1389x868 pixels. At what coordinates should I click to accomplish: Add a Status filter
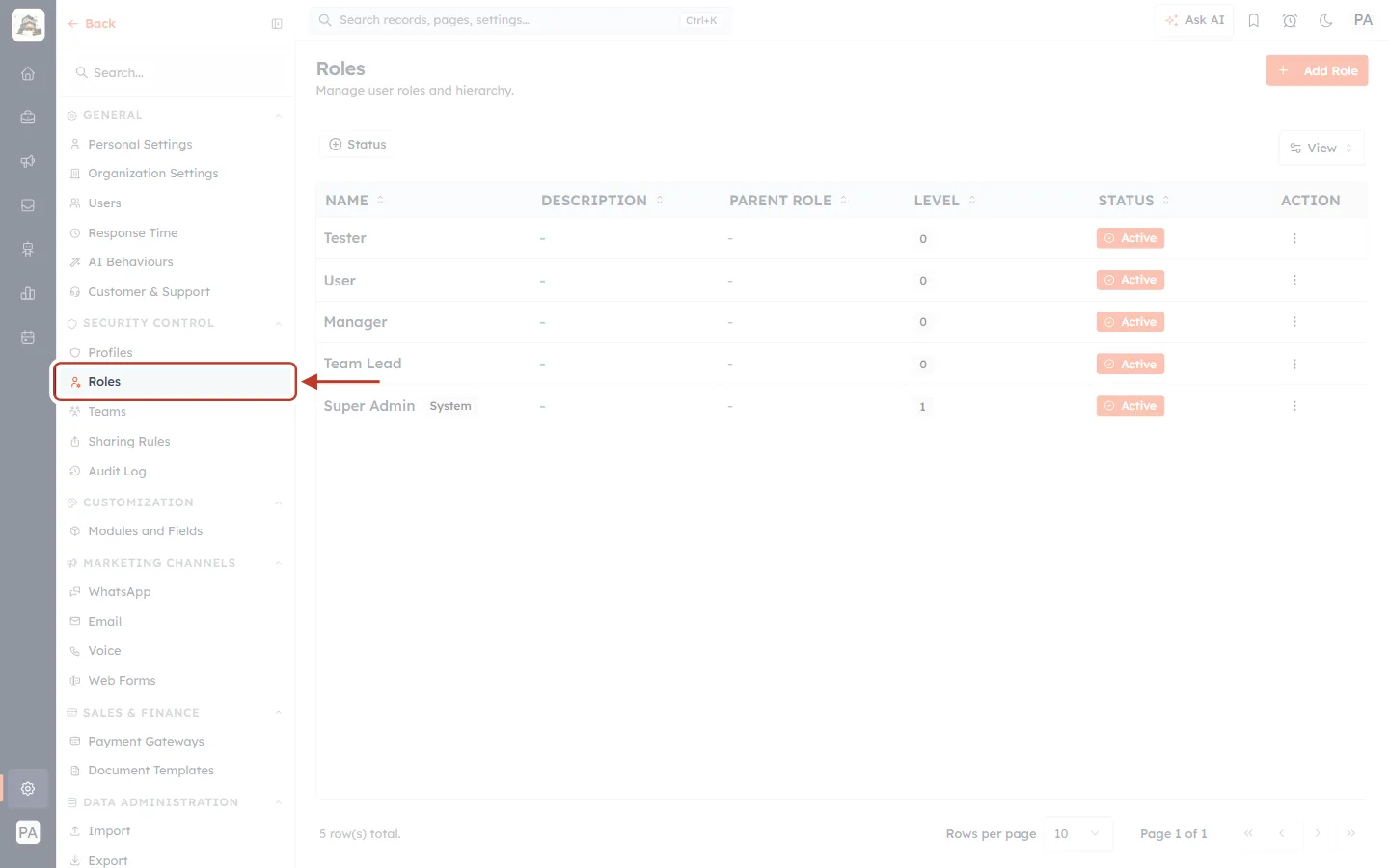pyautogui.click(x=358, y=145)
